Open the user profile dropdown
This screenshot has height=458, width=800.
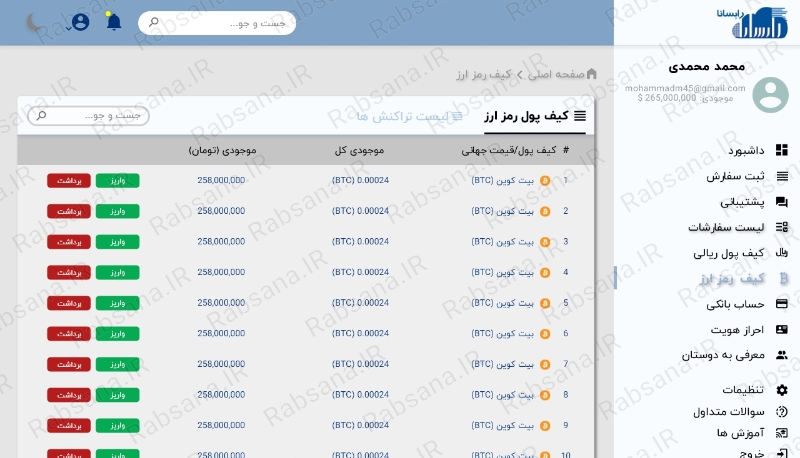[79, 22]
